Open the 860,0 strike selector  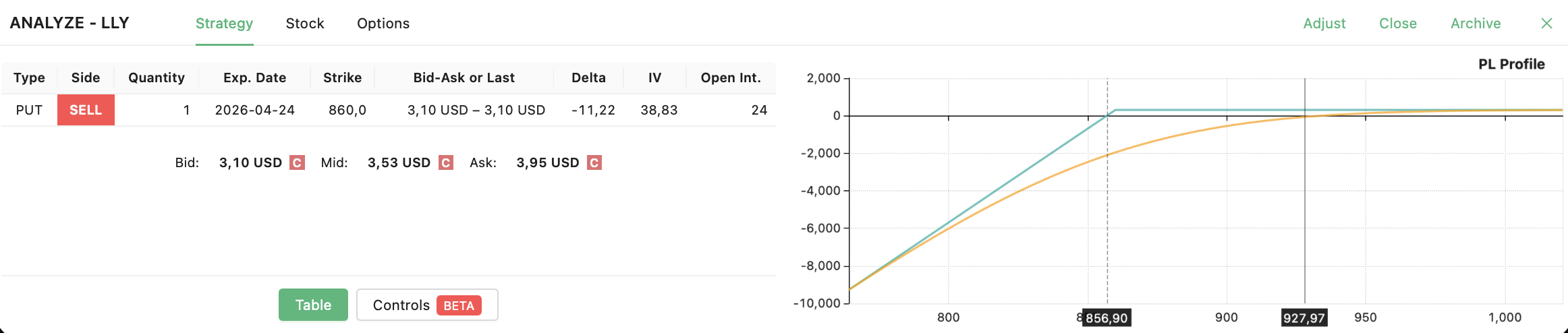pos(347,110)
